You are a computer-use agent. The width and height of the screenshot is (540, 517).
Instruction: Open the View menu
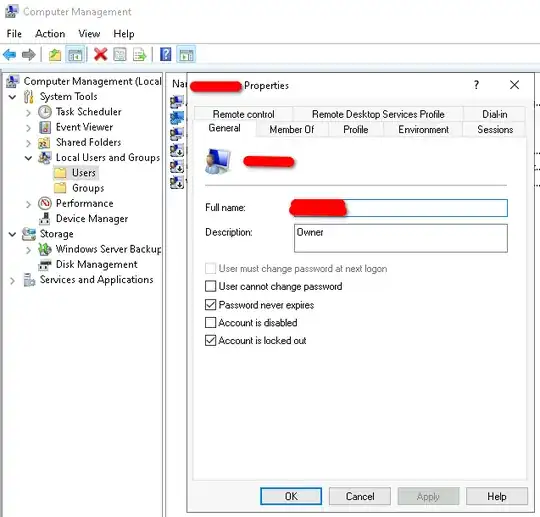89,34
